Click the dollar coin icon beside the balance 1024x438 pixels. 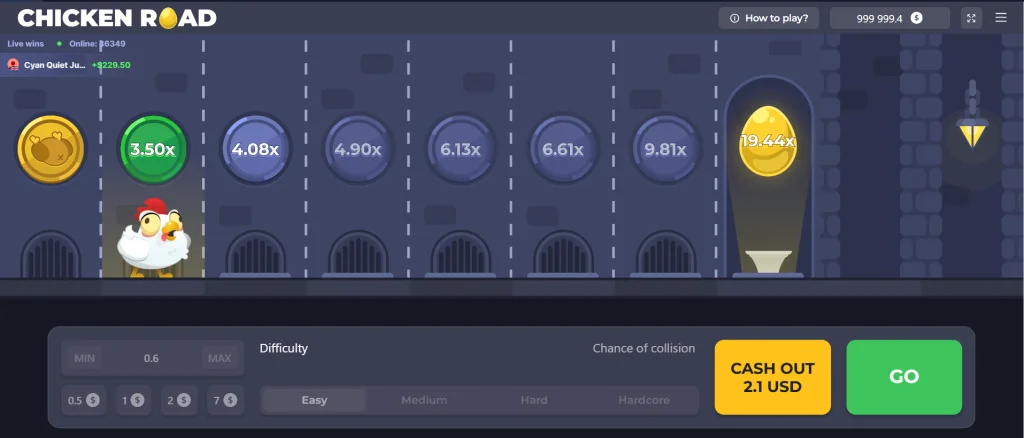coord(916,18)
